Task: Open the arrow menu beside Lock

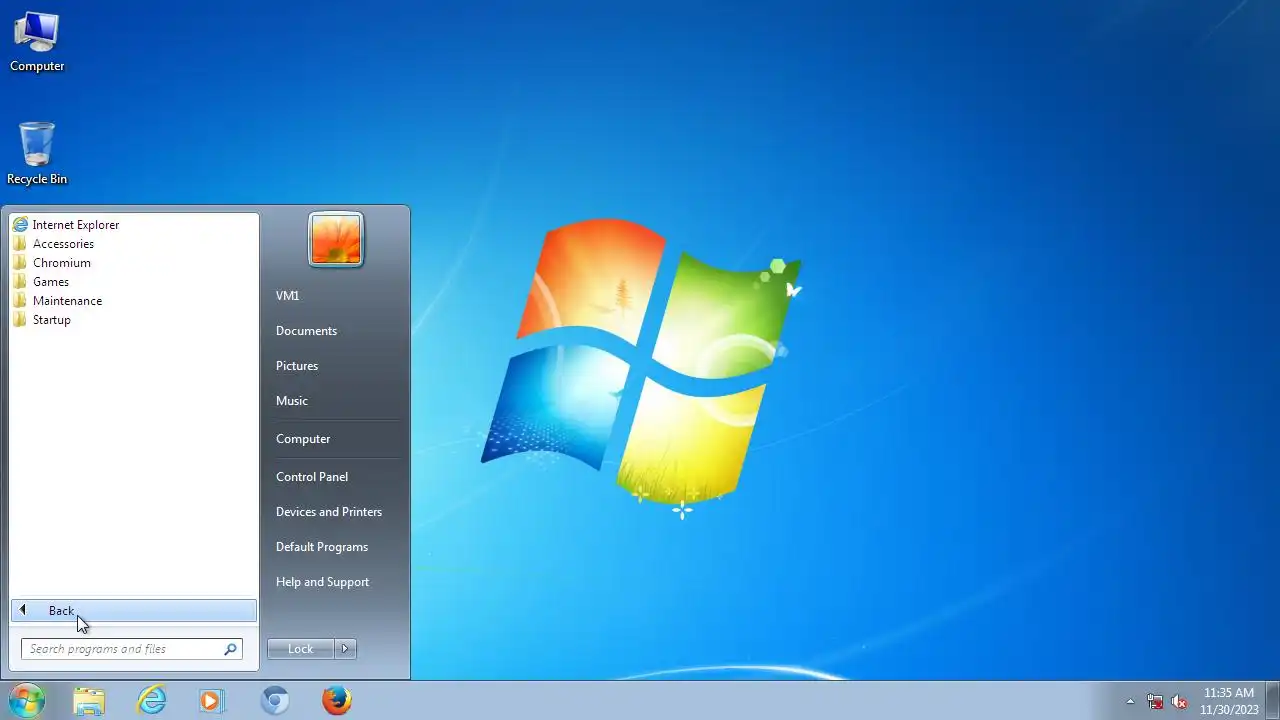Action: coord(345,649)
